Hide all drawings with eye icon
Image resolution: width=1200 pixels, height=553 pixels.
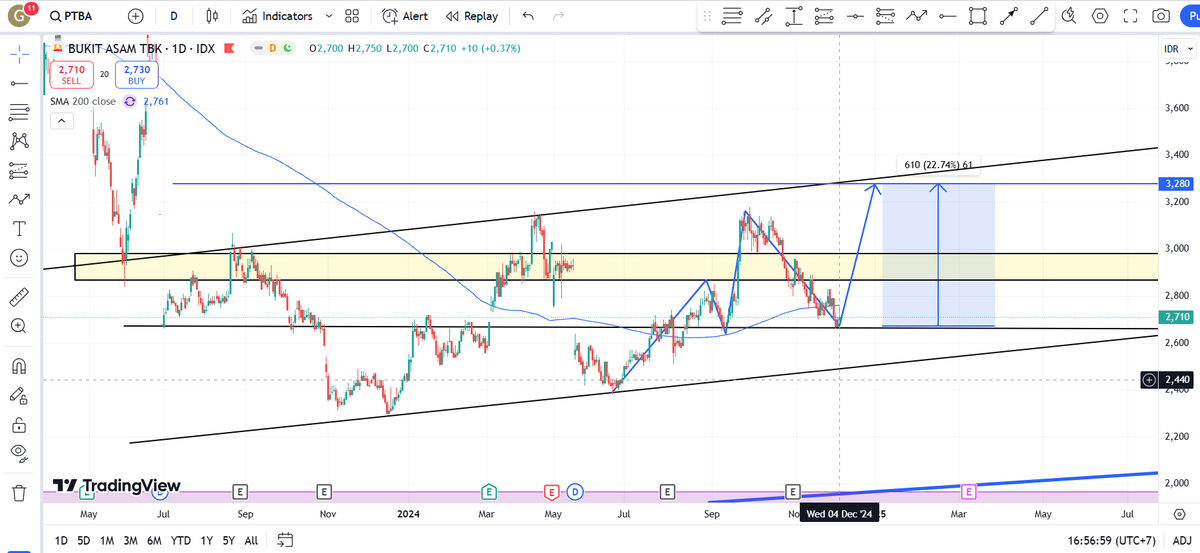tap(18, 453)
